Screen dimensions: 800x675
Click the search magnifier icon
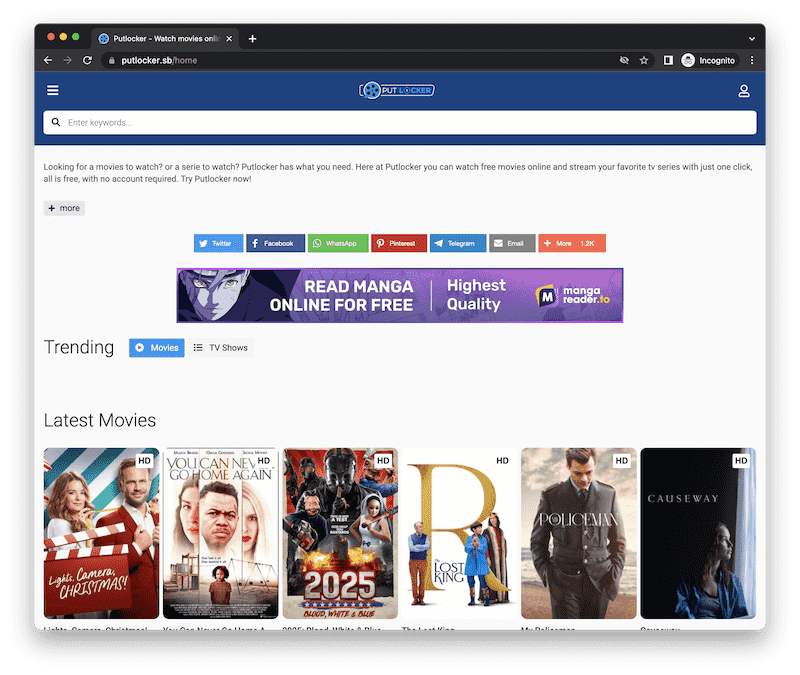pos(56,122)
